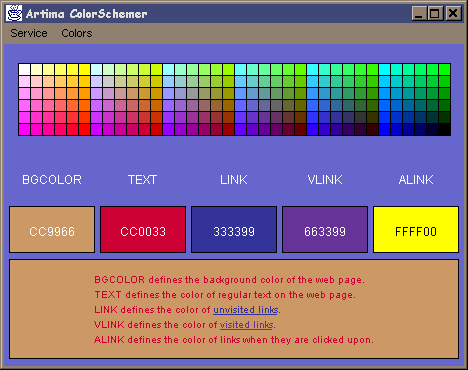This screenshot has width=468, height=370.
Task: Pick the pure blue swatch in bottom palette row
Action: pyautogui.click(x=385, y=129)
